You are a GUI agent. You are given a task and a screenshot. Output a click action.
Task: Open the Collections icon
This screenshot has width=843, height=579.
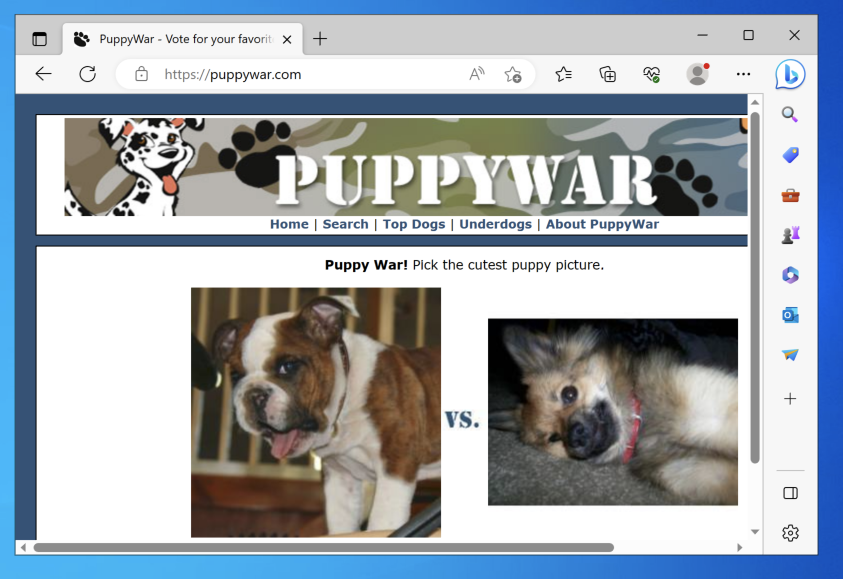(607, 74)
